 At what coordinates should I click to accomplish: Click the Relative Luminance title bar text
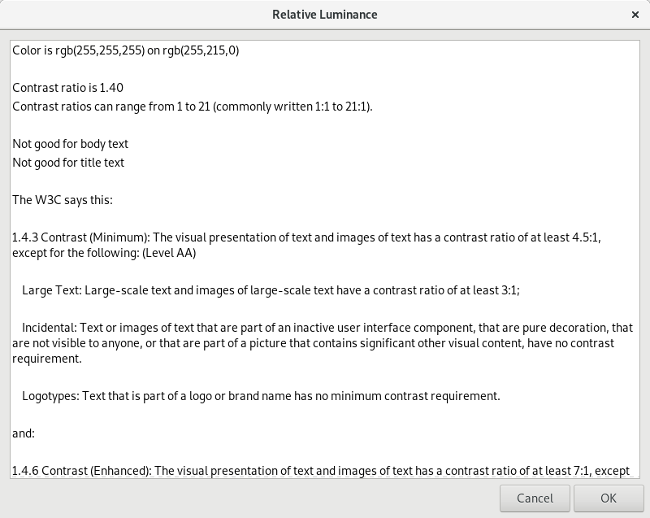(324, 15)
